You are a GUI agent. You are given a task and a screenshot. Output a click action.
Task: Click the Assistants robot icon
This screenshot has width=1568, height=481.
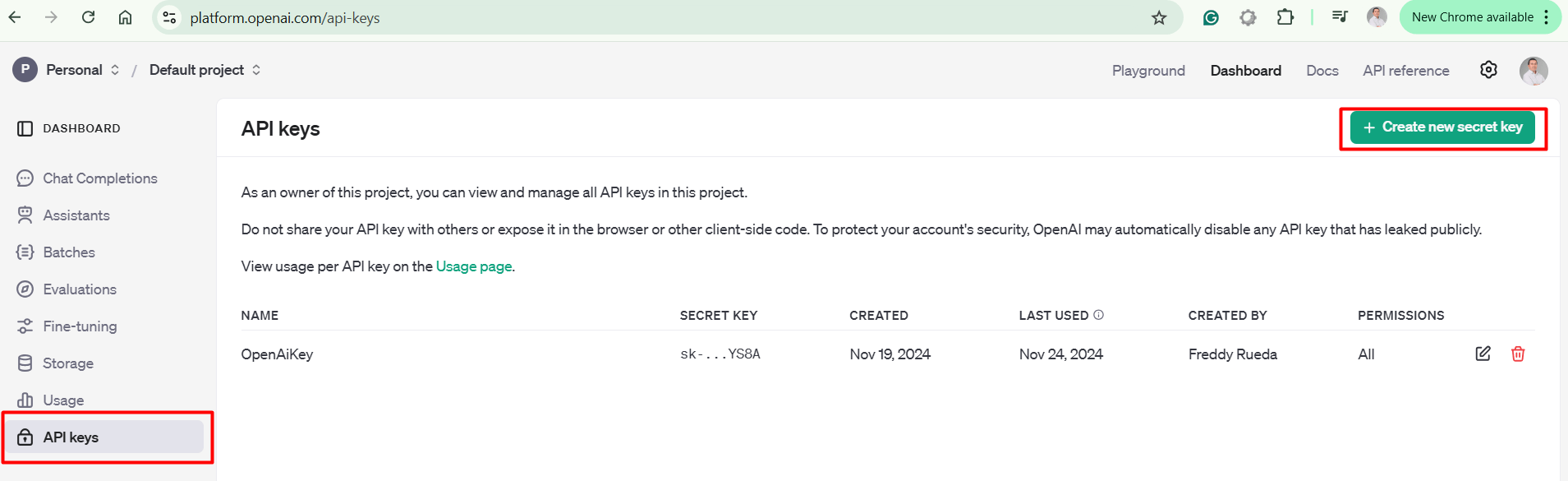tap(25, 215)
